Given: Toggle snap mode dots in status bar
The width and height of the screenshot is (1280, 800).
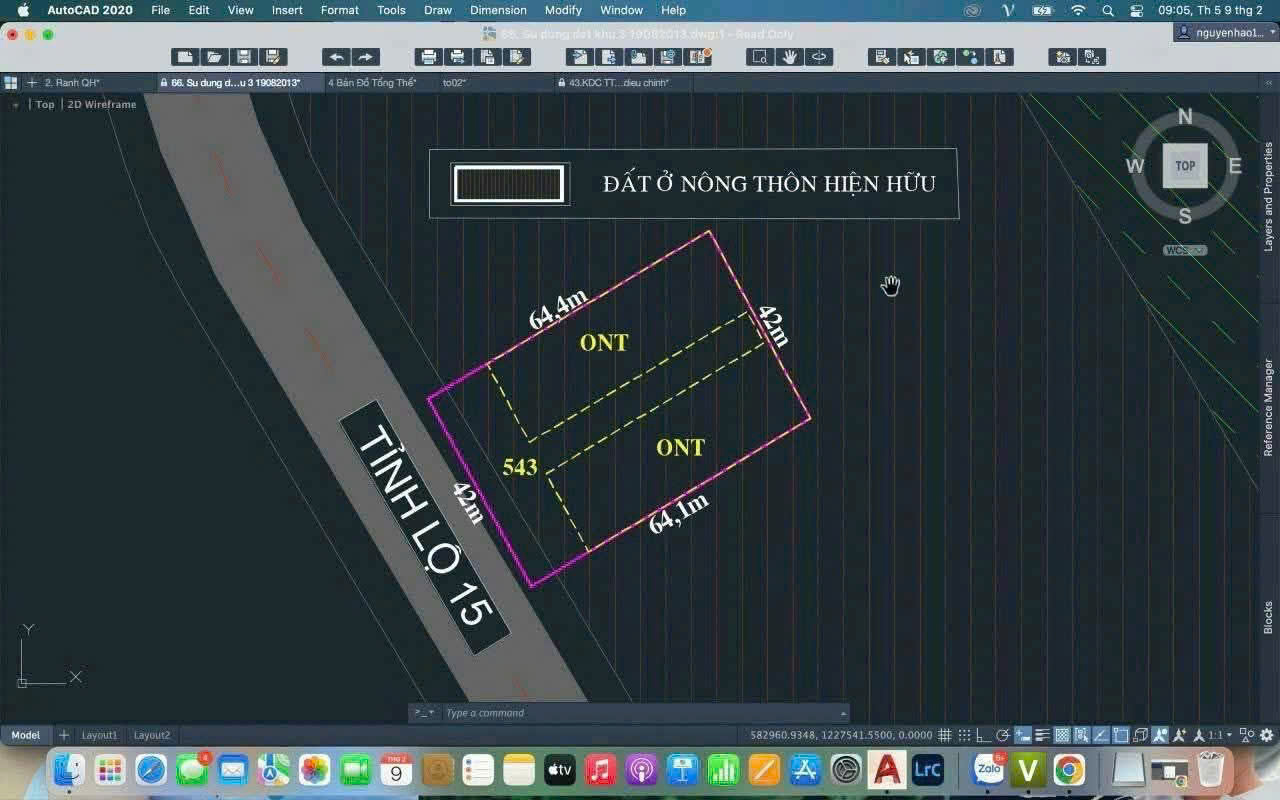Looking at the screenshot, I should coord(963,735).
